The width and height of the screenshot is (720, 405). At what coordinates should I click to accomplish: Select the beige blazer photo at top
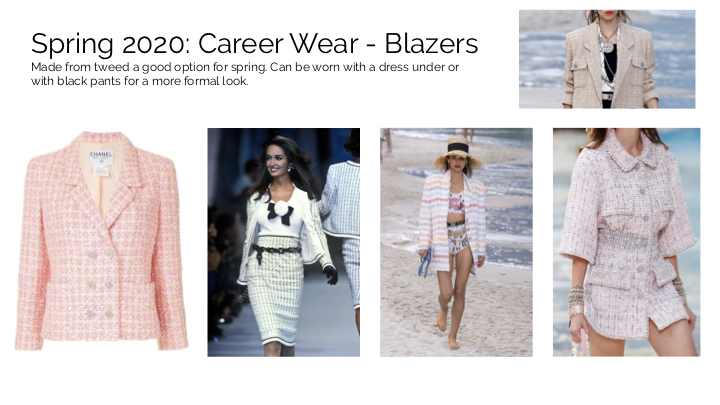click(607, 59)
